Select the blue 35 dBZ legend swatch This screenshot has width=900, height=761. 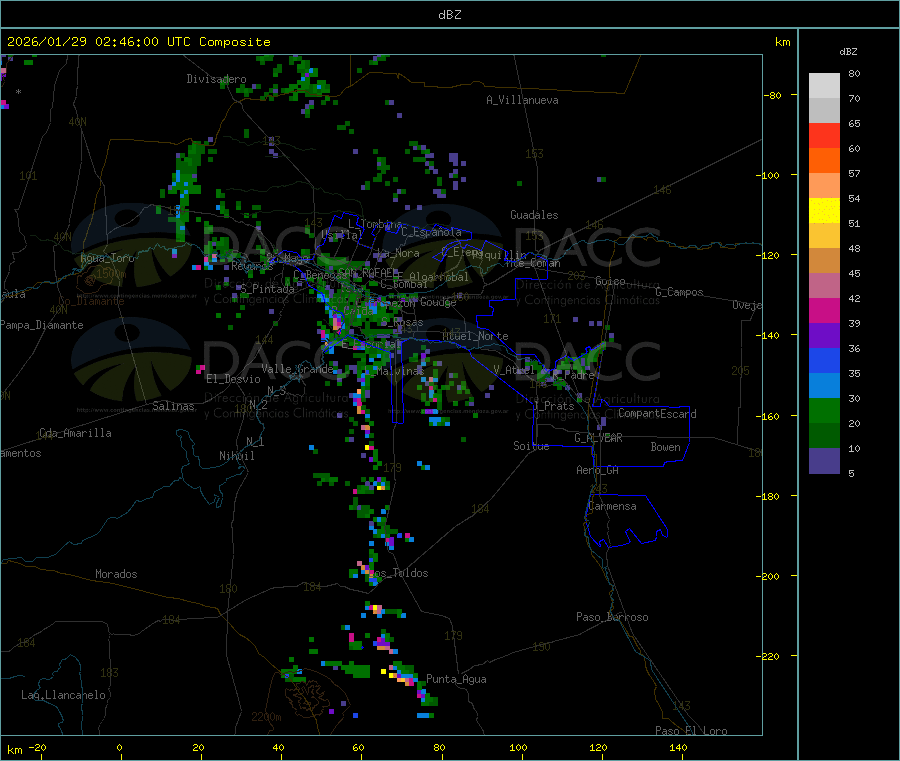pyautogui.click(x=824, y=360)
